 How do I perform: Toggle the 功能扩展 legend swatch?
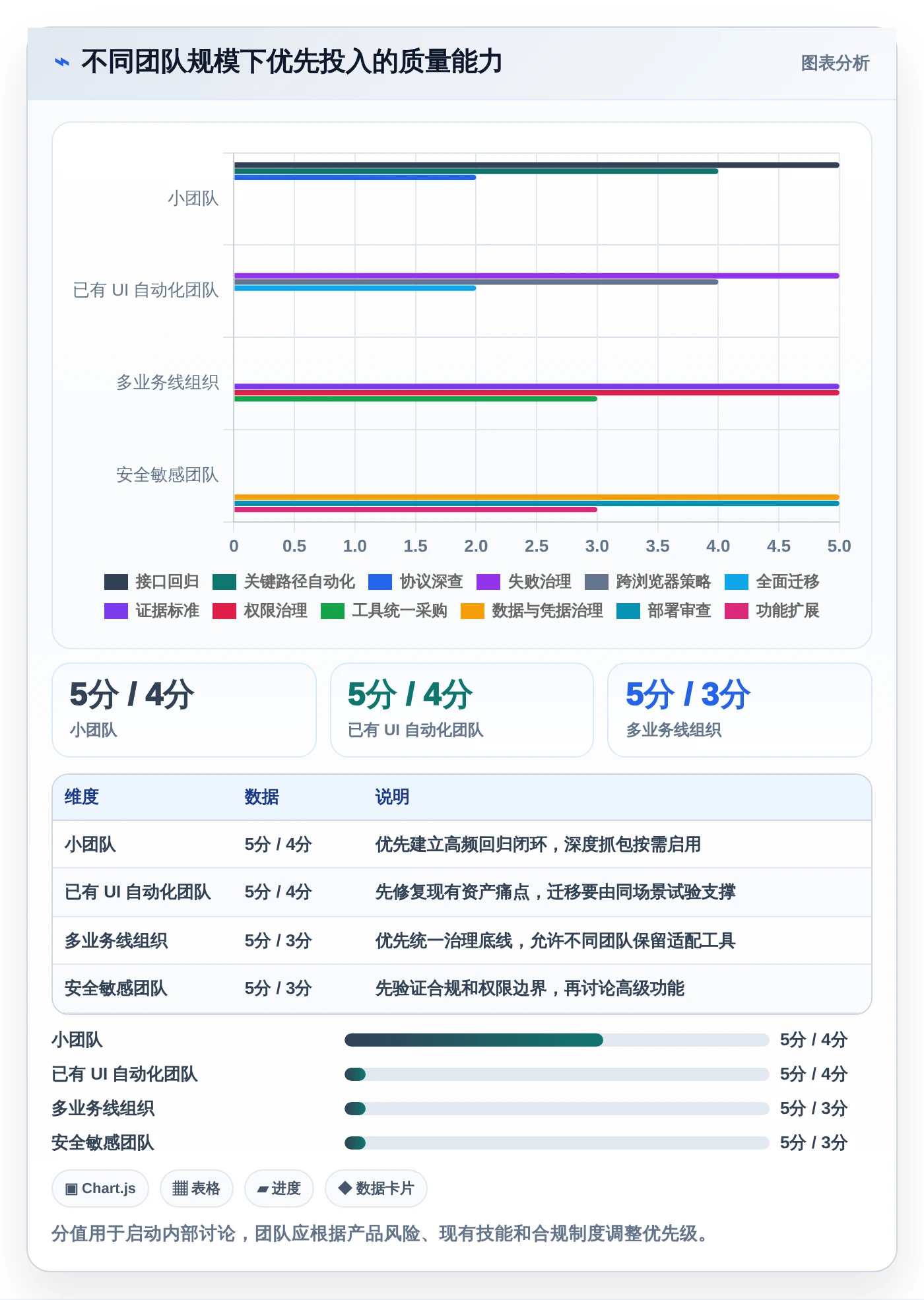(x=737, y=610)
